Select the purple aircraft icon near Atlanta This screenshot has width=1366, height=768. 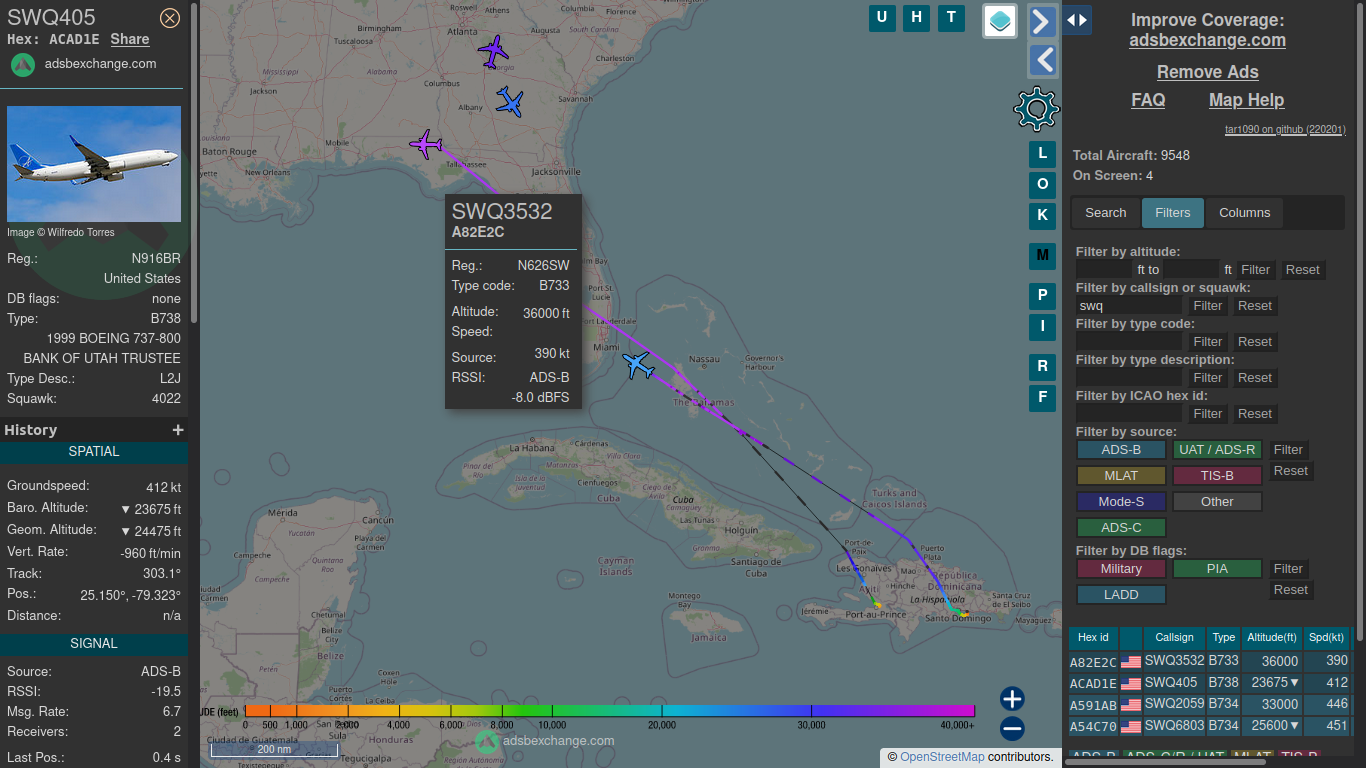pyautogui.click(x=493, y=51)
